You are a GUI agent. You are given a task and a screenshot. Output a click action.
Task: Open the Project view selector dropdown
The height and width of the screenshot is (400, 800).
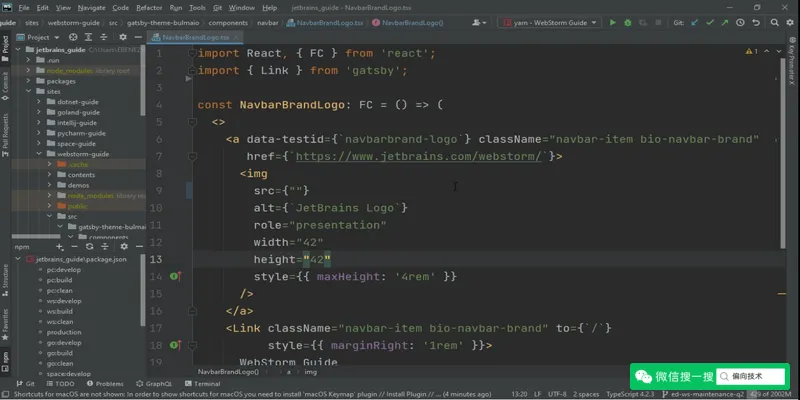(39, 37)
